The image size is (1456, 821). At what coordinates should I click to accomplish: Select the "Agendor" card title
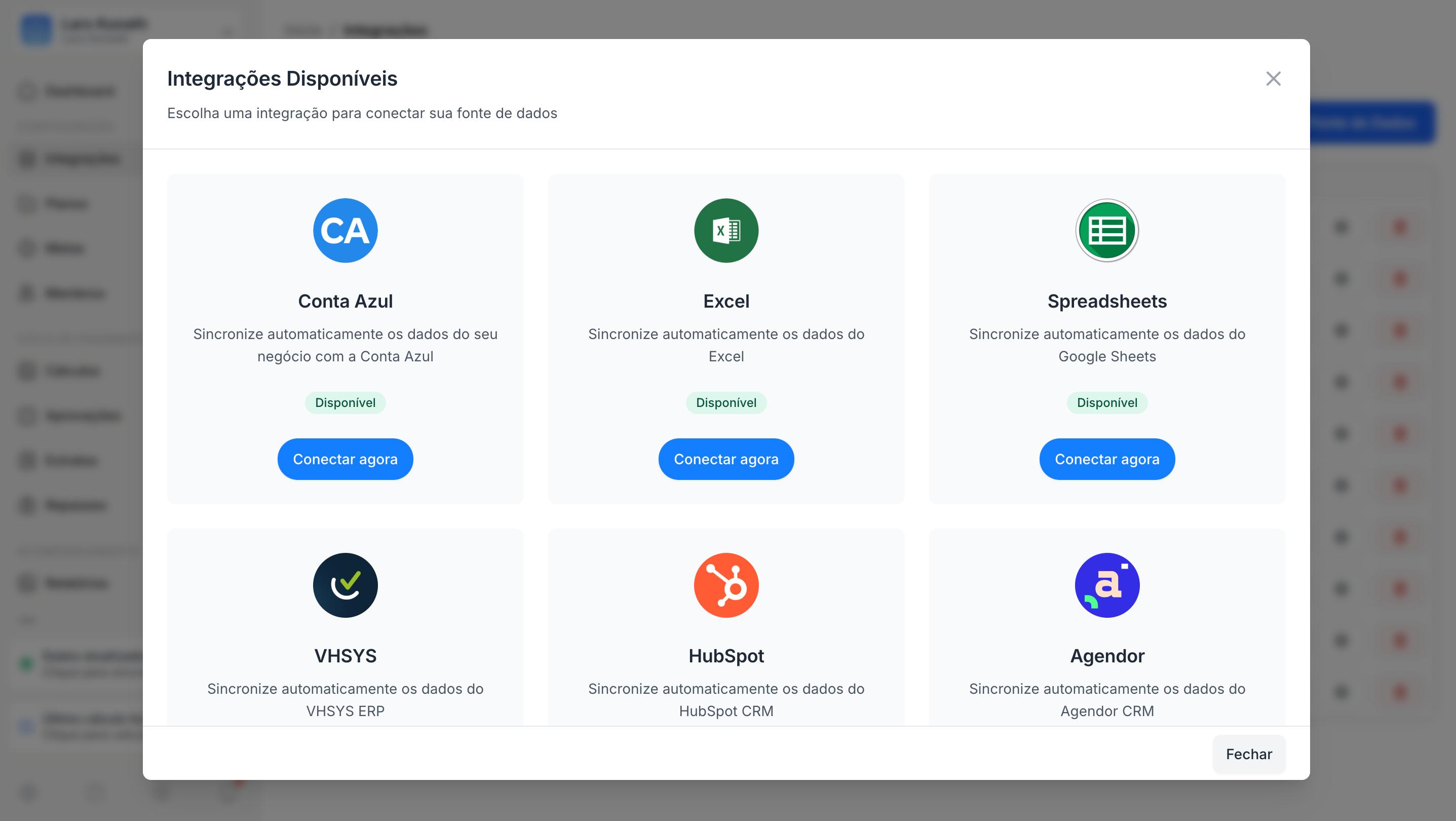pyautogui.click(x=1107, y=656)
